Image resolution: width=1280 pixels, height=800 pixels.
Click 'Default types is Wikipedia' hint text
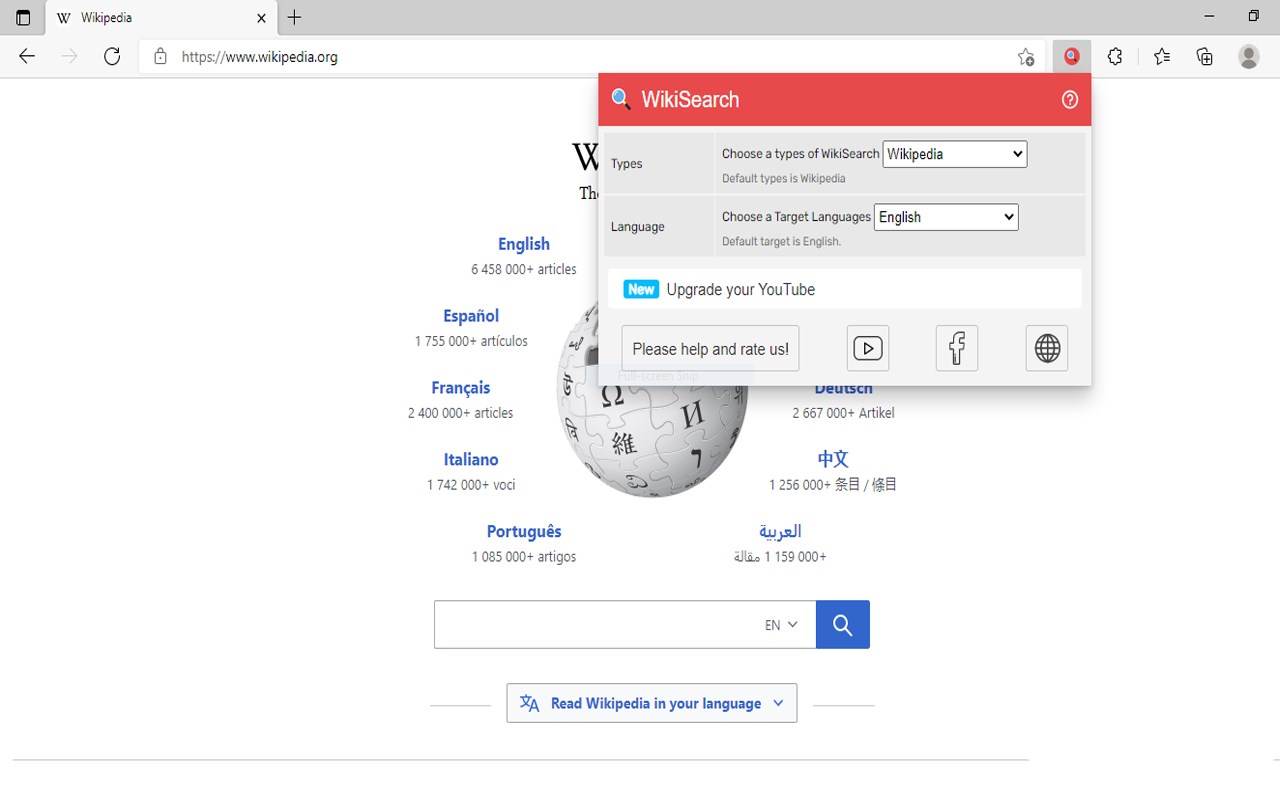coord(784,179)
